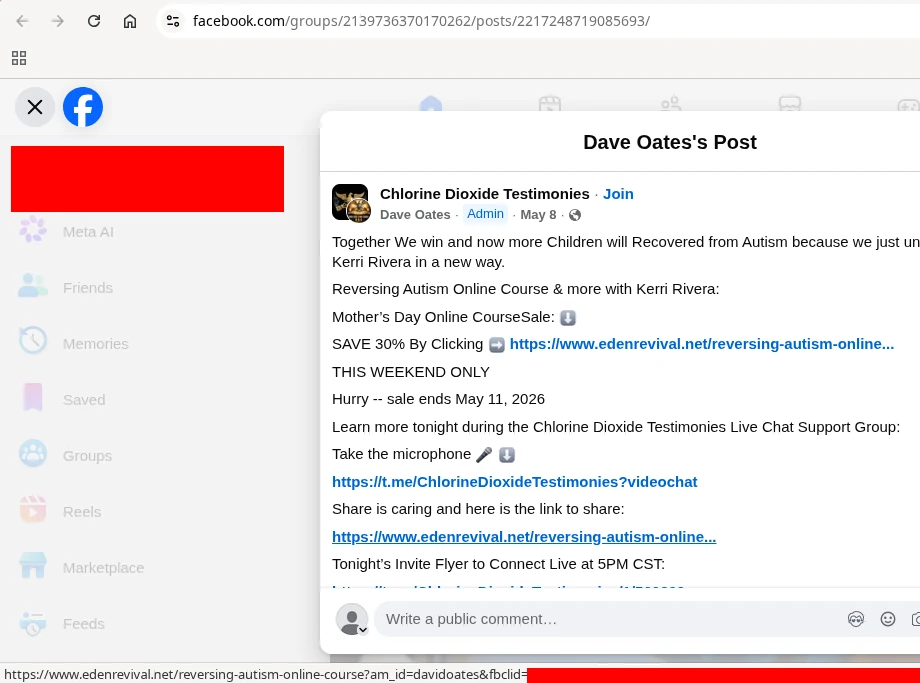Open Chlorine Dioxide Testimonies group name
The height and width of the screenshot is (683, 920).
(485, 194)
